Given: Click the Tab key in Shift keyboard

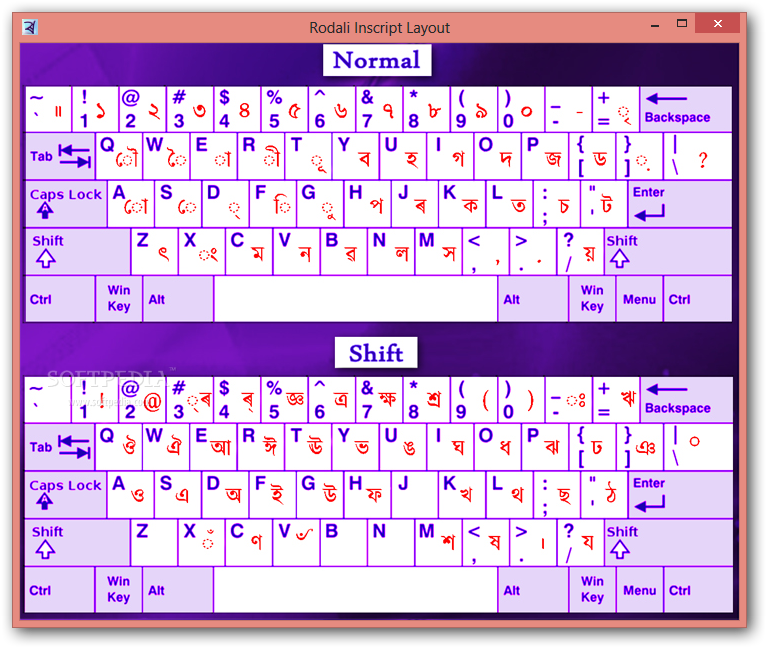Looking at the screenshot, I should (x=60, y=447).
